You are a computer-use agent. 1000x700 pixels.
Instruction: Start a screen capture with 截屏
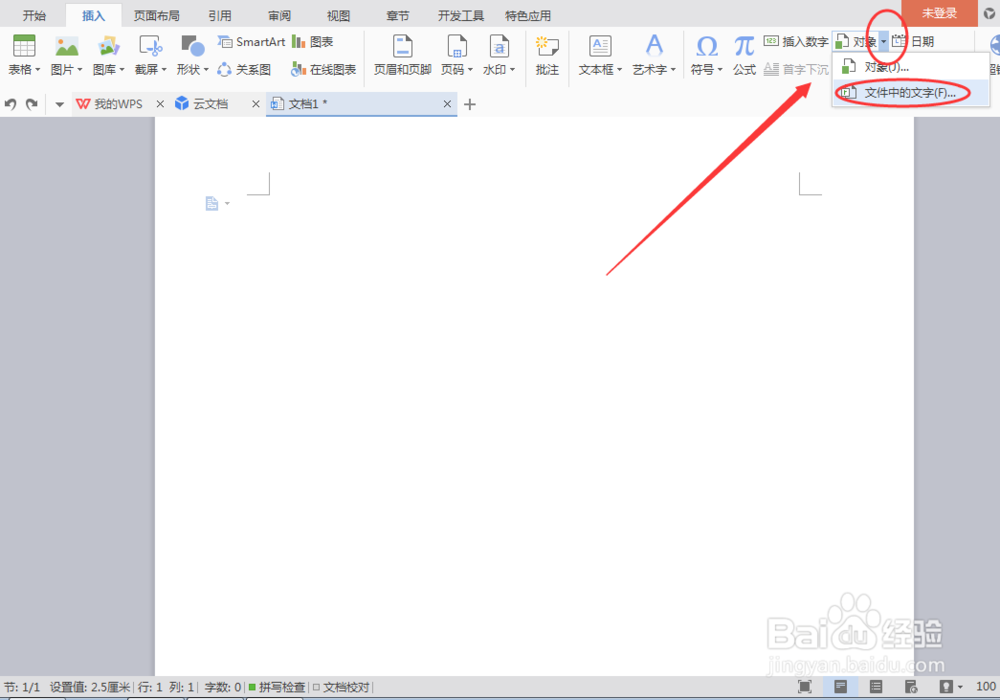tap(151, 47)
